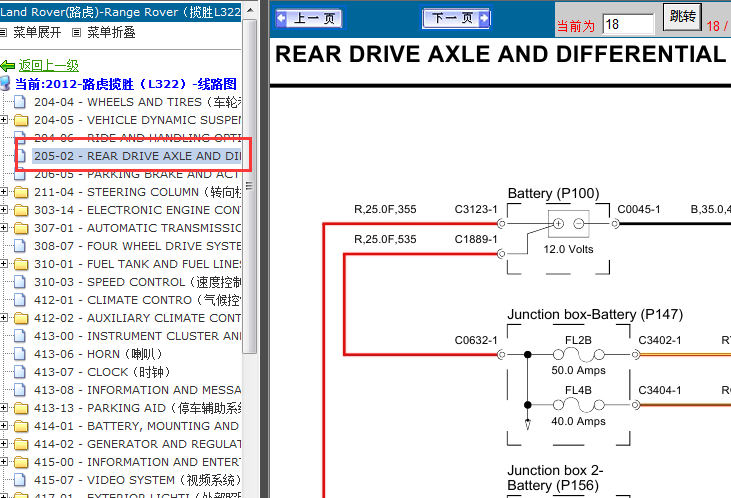Click the current 2012 路虎揽胜 L322 线路图 heading
Screen dimensions: 731x498
125,84
